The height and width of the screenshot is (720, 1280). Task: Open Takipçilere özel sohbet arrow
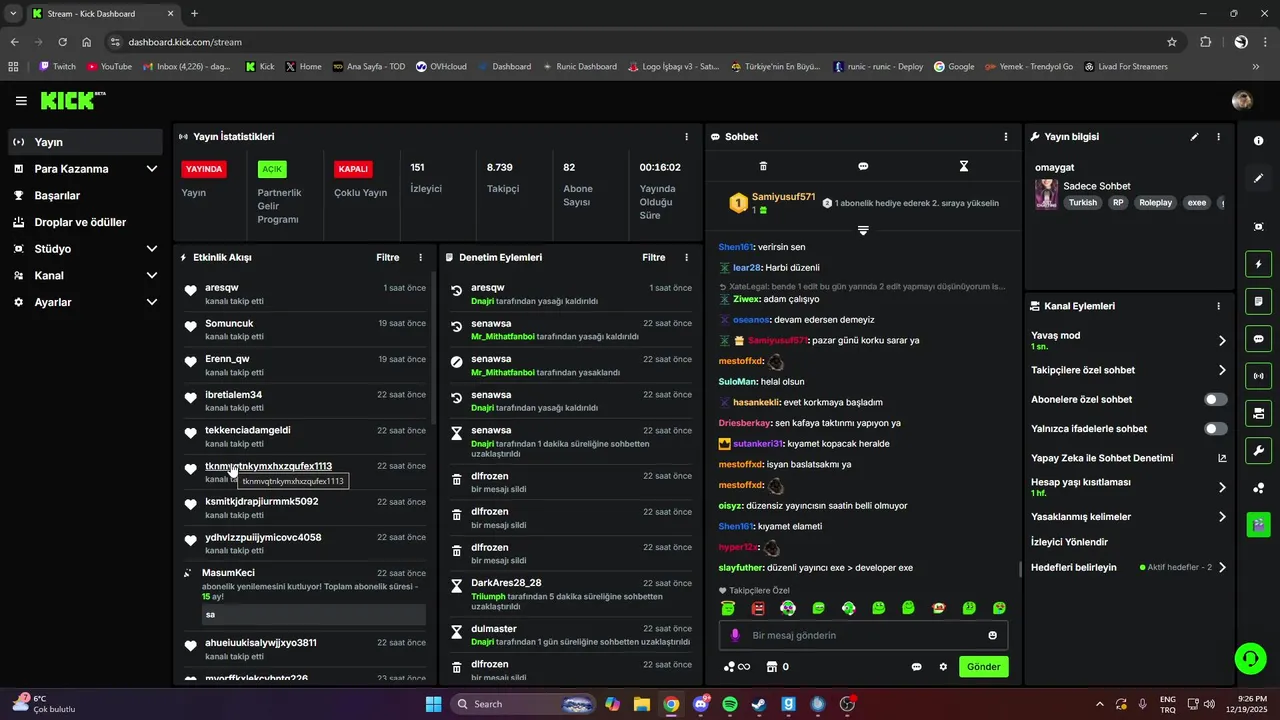click(x=1222, y=370)
